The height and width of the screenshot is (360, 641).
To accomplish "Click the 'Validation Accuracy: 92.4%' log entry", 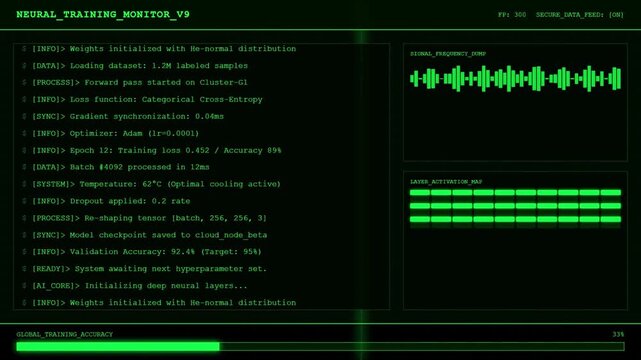I will [x=142, y=252].
